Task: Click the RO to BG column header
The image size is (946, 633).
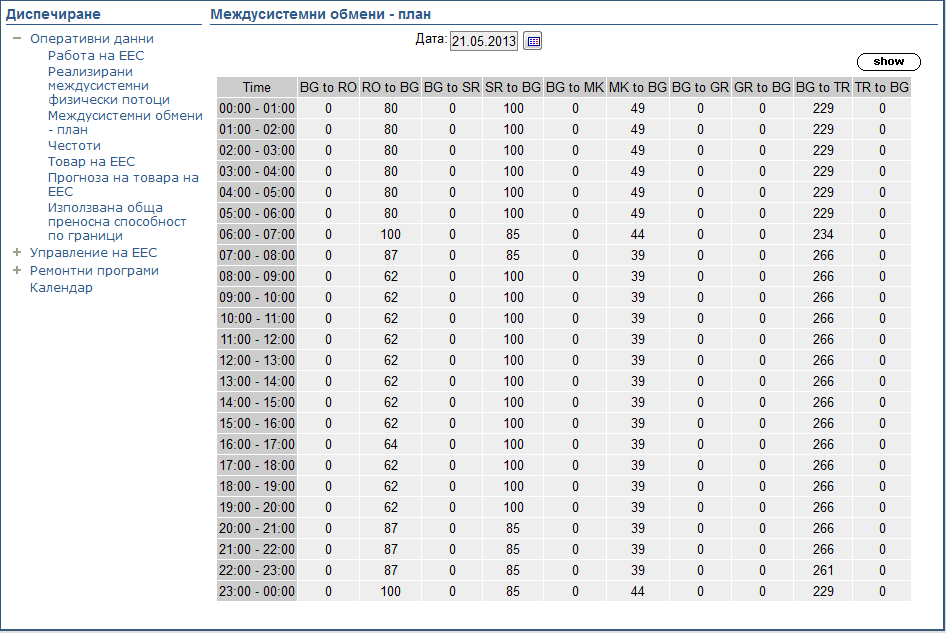Action: tap(390, 88)
